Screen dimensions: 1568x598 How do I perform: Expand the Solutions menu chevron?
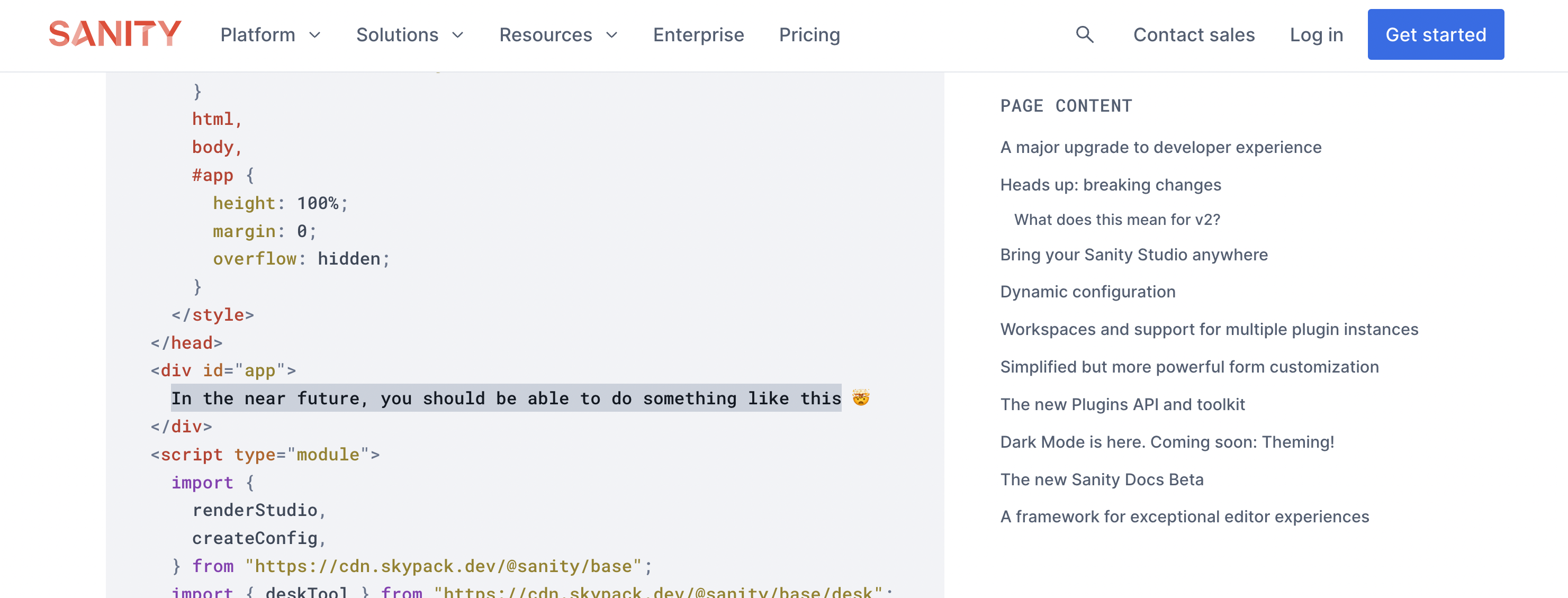tap(458, 35)
